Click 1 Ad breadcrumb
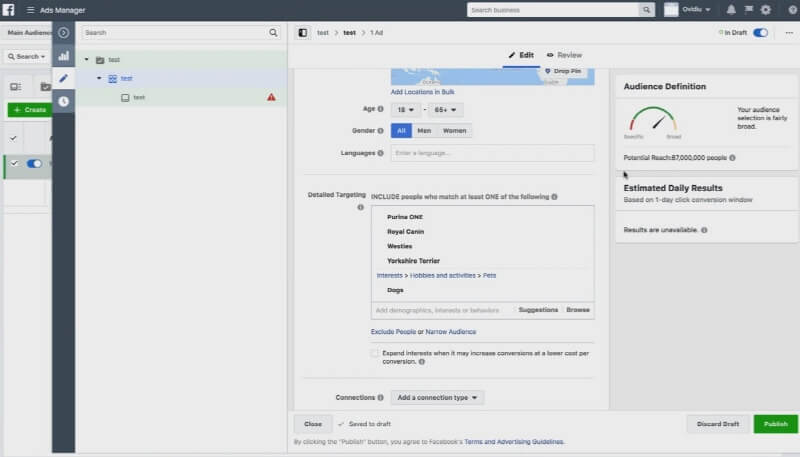Image resolution: width=800 pixels, height=457 pixels. pos(377,33)
